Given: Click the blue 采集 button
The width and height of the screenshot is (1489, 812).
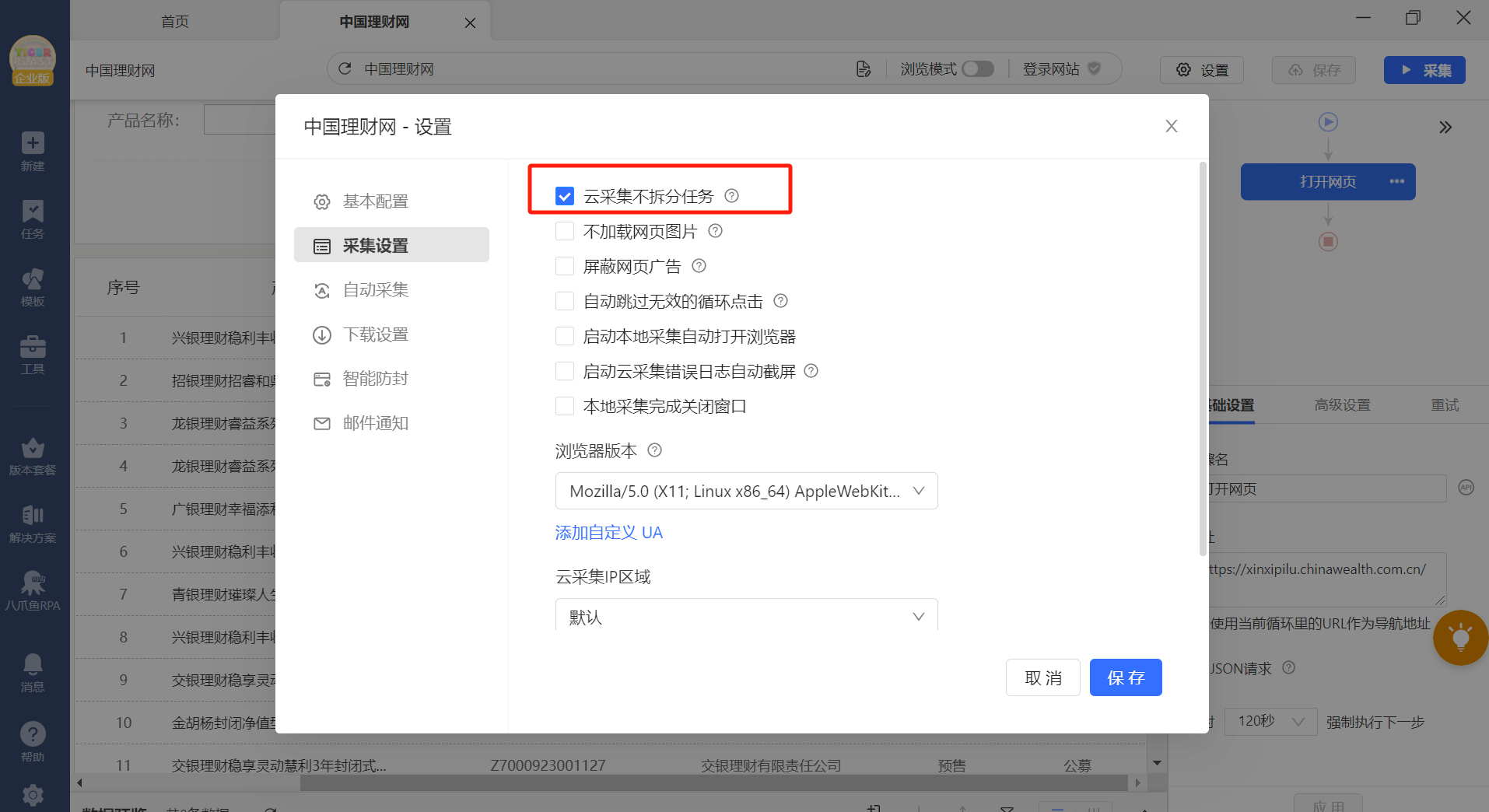Looking at the screenshot, I should (x=1424, y=70).
